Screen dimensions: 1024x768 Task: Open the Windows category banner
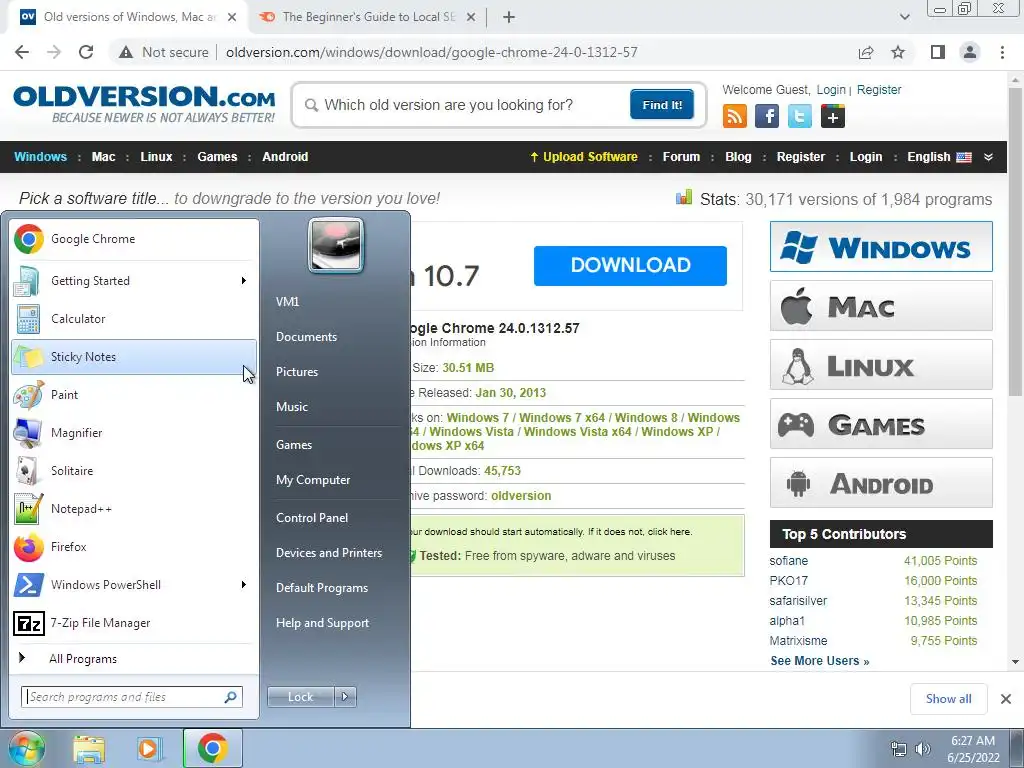coord(881,247)
